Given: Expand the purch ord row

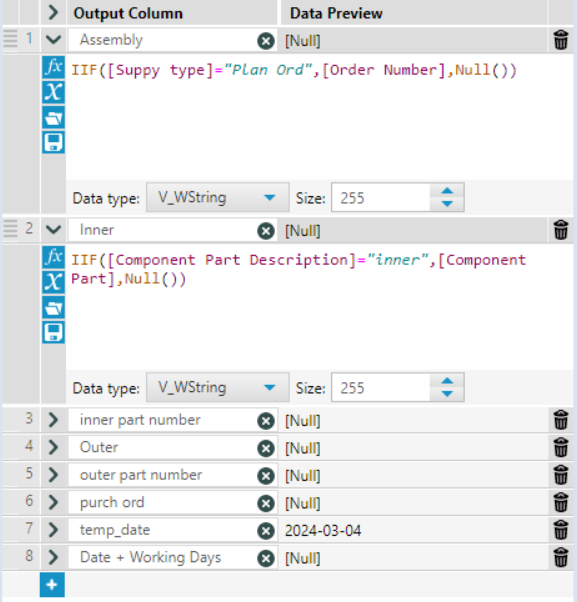Looking at the screenshot, I should [53, 503].
